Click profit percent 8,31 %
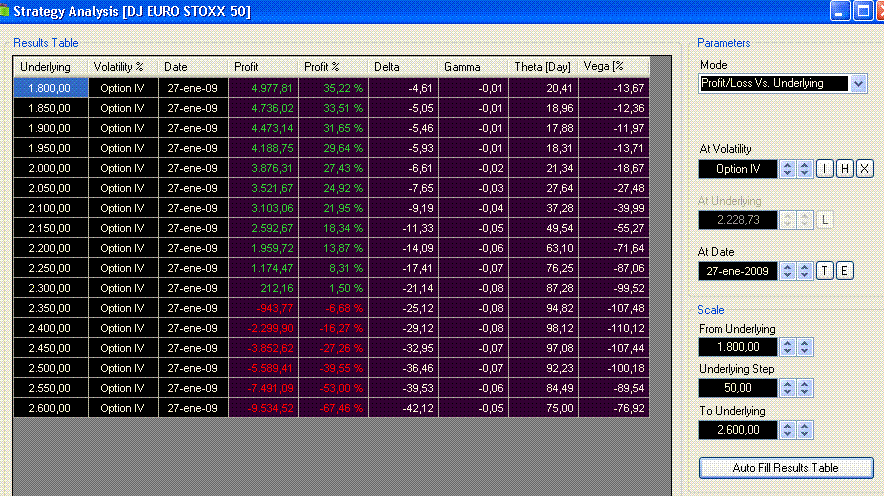Screen dimensions: 884x496 (333, 268)
